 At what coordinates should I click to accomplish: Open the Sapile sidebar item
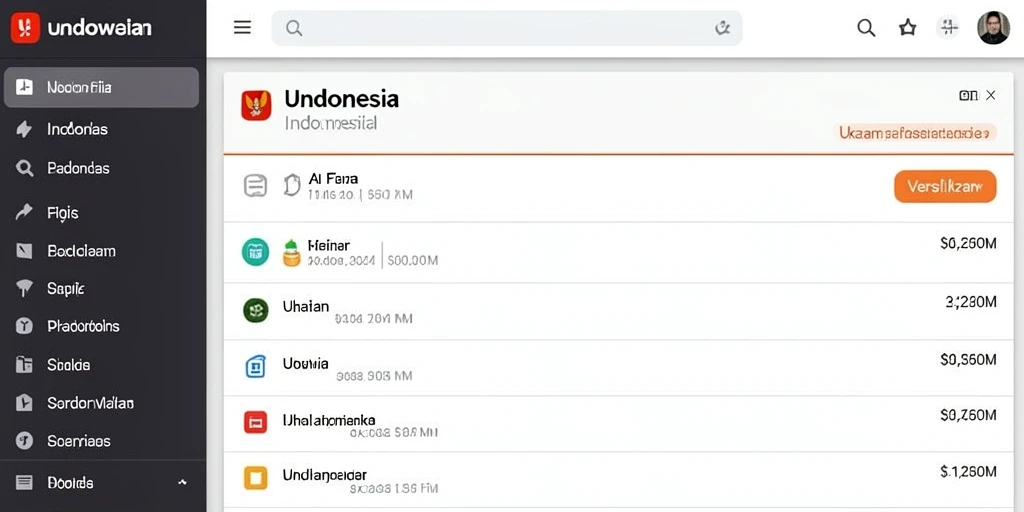pos(65,289)
